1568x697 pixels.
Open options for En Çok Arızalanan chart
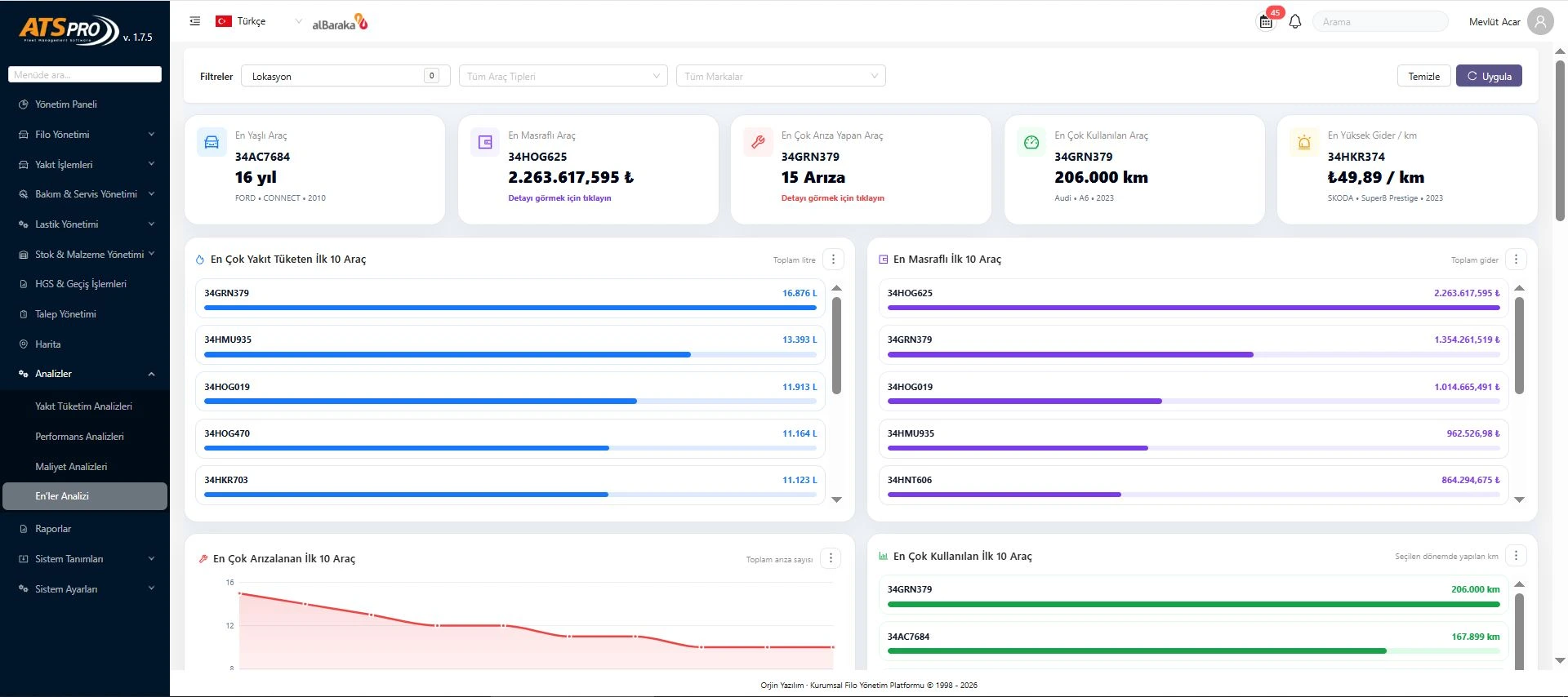coord(831,558)
